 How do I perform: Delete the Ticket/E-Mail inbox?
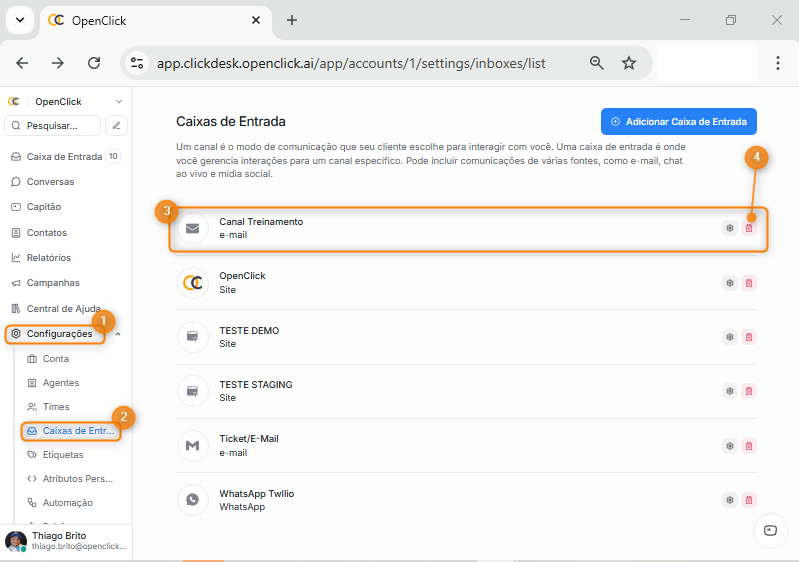[749, 446]
